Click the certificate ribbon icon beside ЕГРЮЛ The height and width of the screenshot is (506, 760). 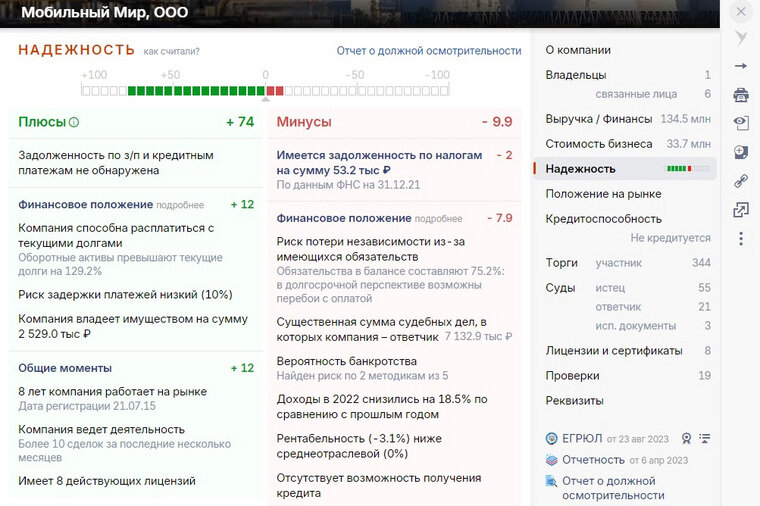coord(686,439)
